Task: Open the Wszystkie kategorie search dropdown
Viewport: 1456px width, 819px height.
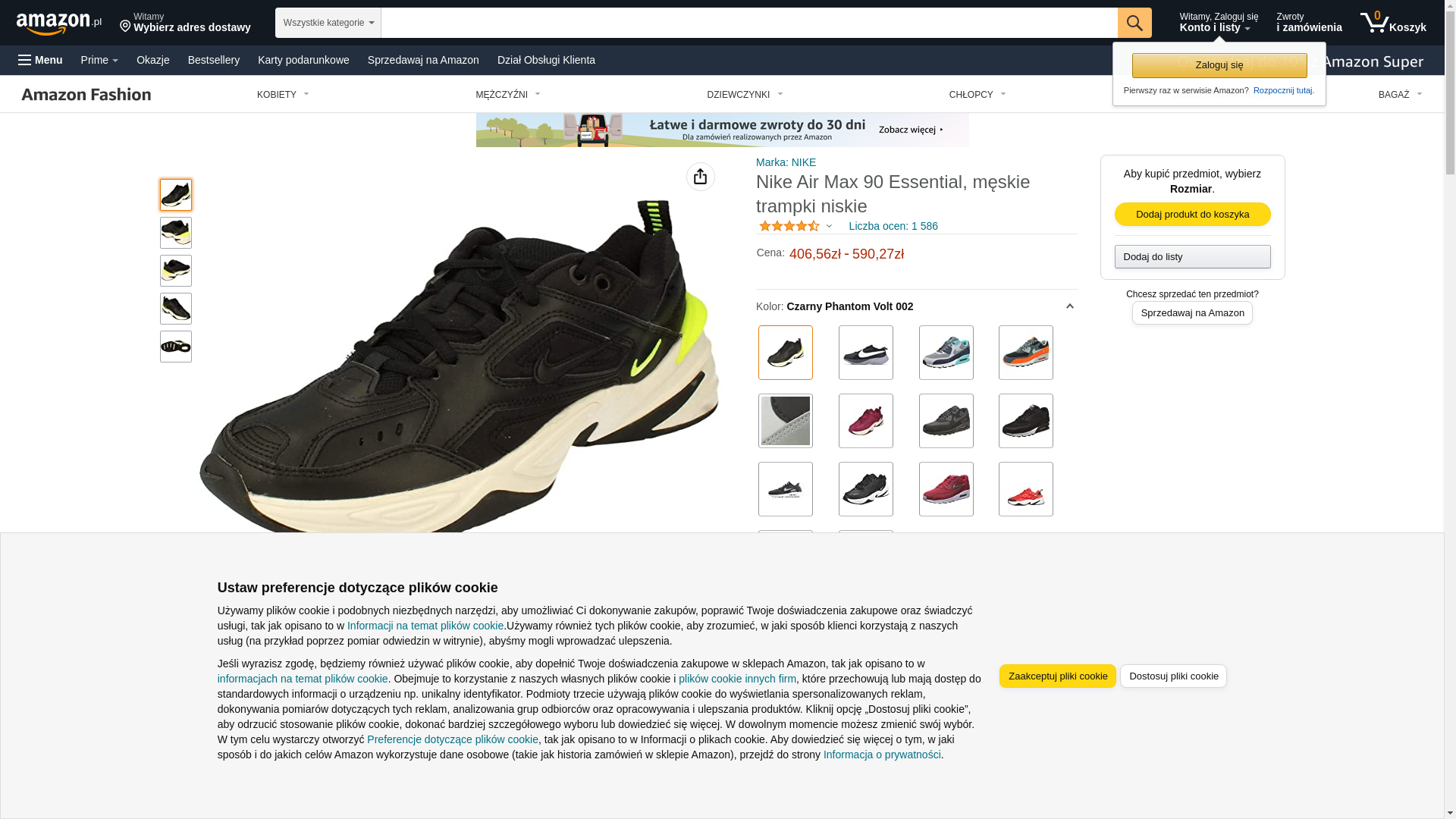Action: tap(328, 23)
